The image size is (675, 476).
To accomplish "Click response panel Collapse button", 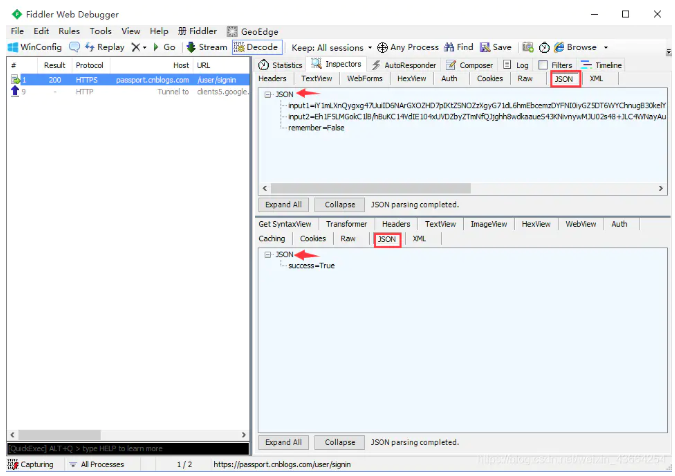I will [x=340, y=442].
